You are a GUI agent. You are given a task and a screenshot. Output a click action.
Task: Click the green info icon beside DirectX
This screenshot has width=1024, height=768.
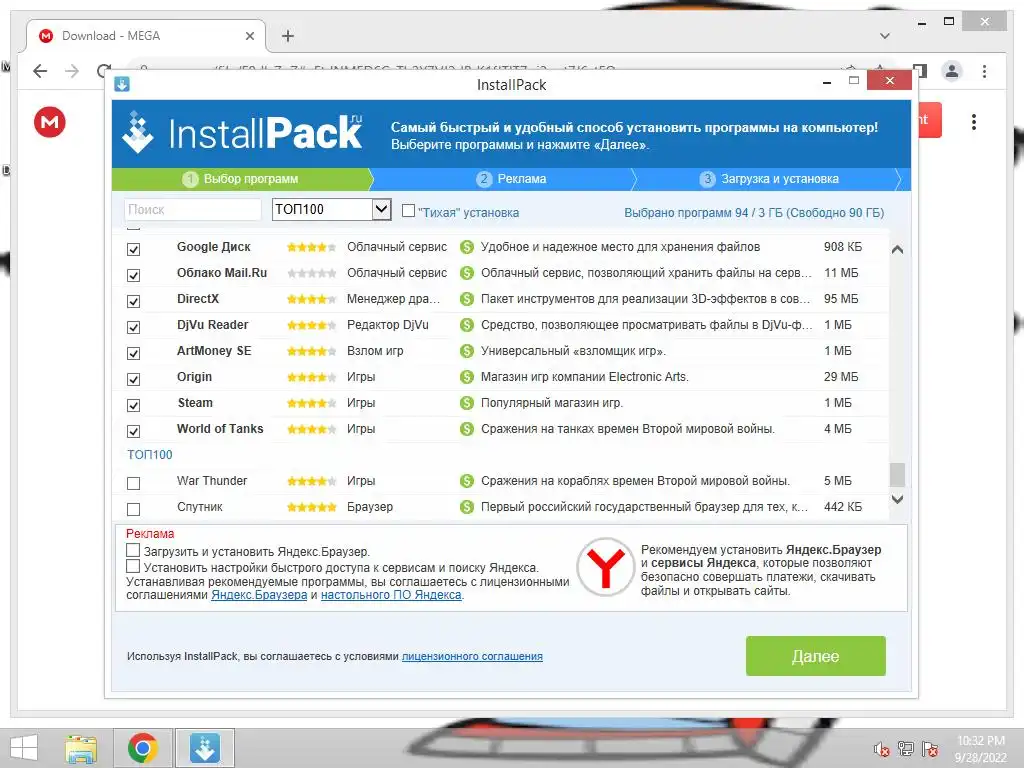click(466, 299)
